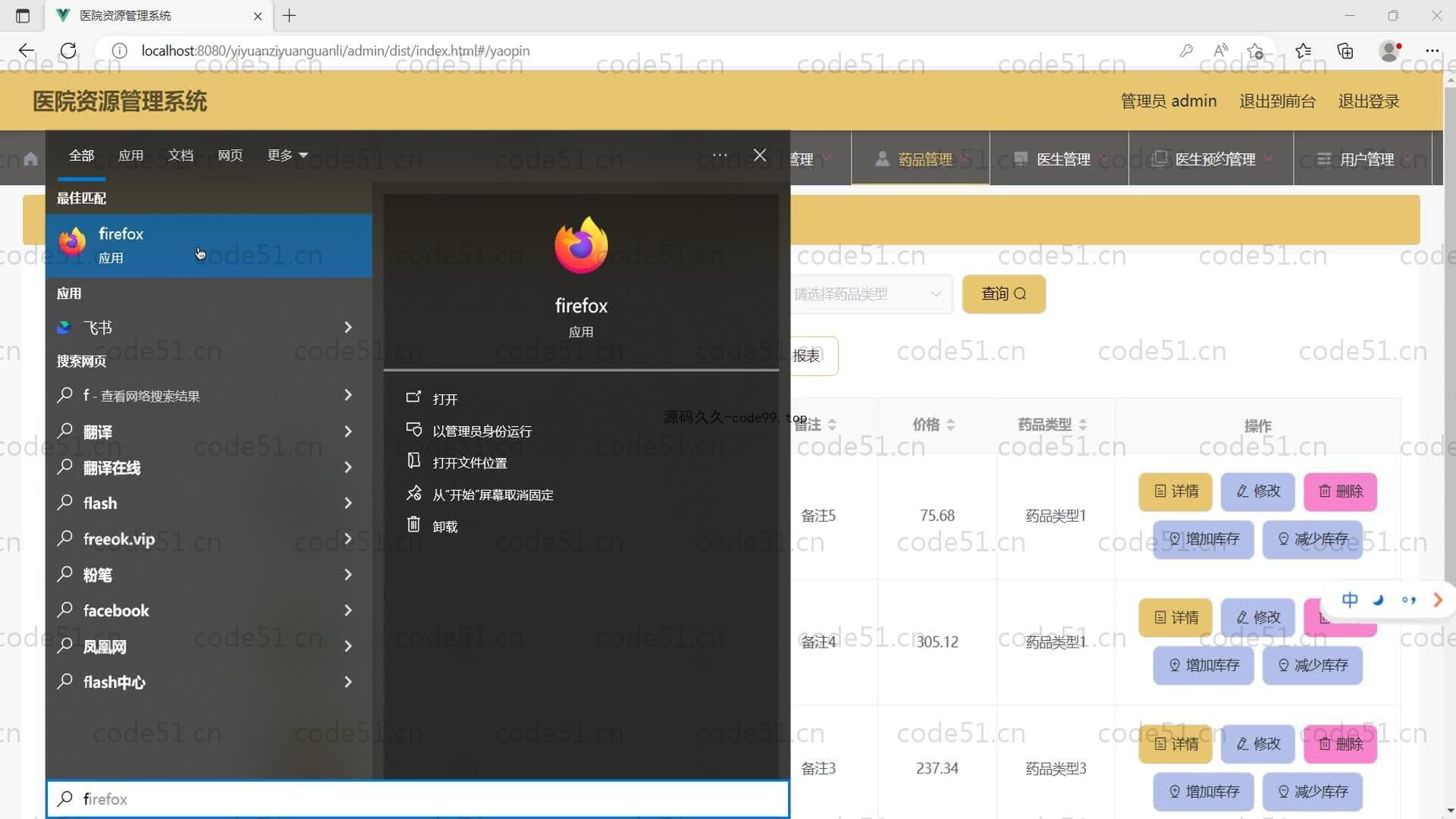Screen dimensions: 1456x819
Task: Click the search magnifier icon in search box
Action: [65, 799]
